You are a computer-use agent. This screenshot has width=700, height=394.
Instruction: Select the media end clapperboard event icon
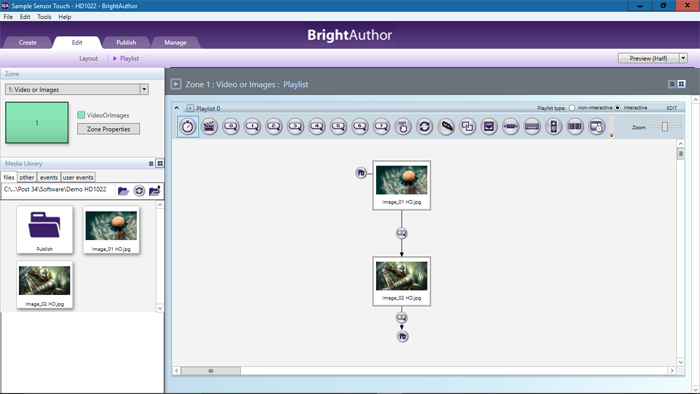209,127
